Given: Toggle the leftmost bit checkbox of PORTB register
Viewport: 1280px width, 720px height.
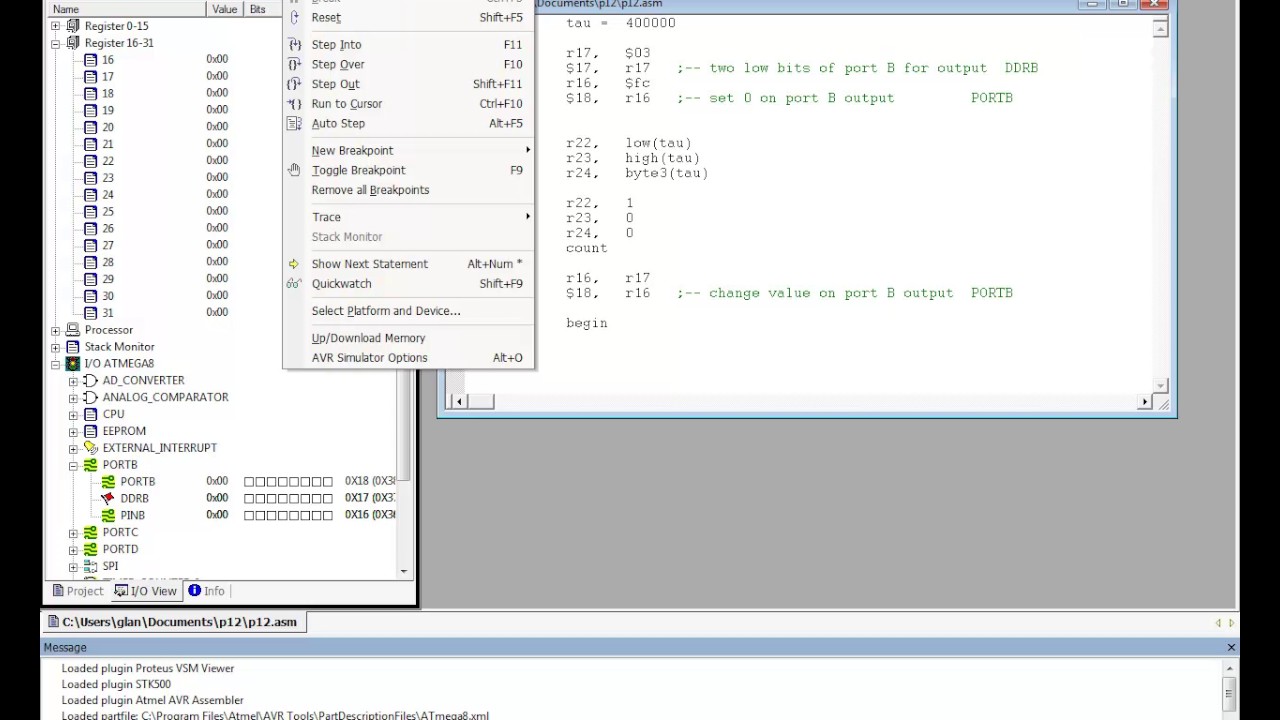Looking at the screenshot, I should point(249,482).
